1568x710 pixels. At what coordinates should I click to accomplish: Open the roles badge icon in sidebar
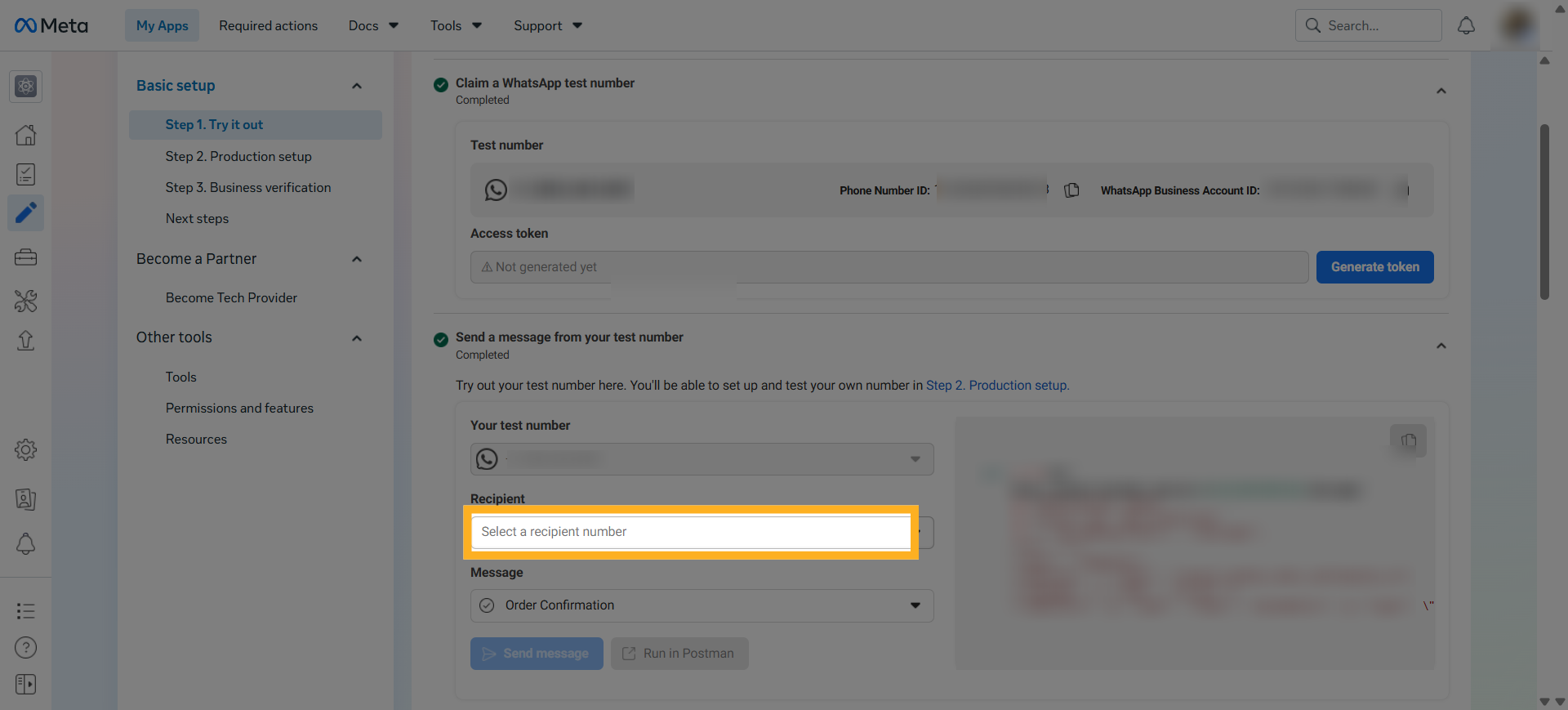click(x=26, y=499)
